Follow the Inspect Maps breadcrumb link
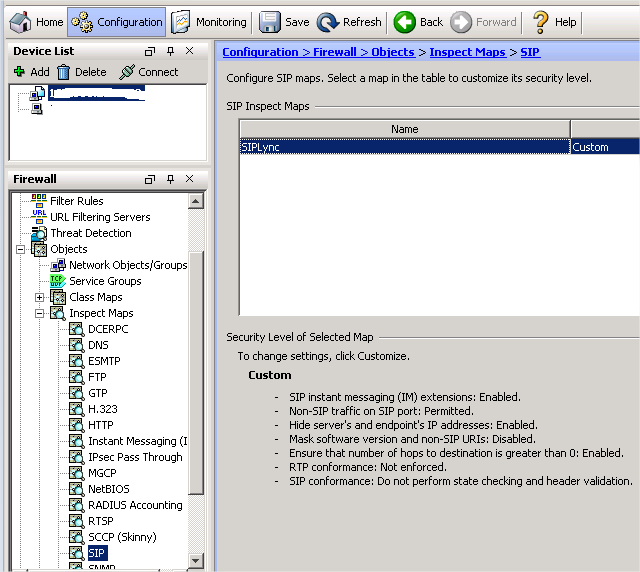The width and height of the screenshot is (640, 572). (x=467, y=52)
